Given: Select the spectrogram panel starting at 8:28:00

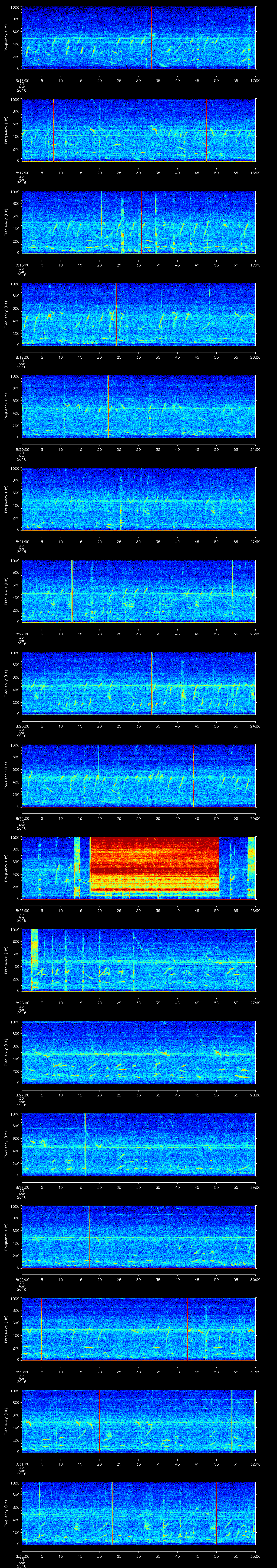Looking at the screenshot, I should pos(138,1144).
